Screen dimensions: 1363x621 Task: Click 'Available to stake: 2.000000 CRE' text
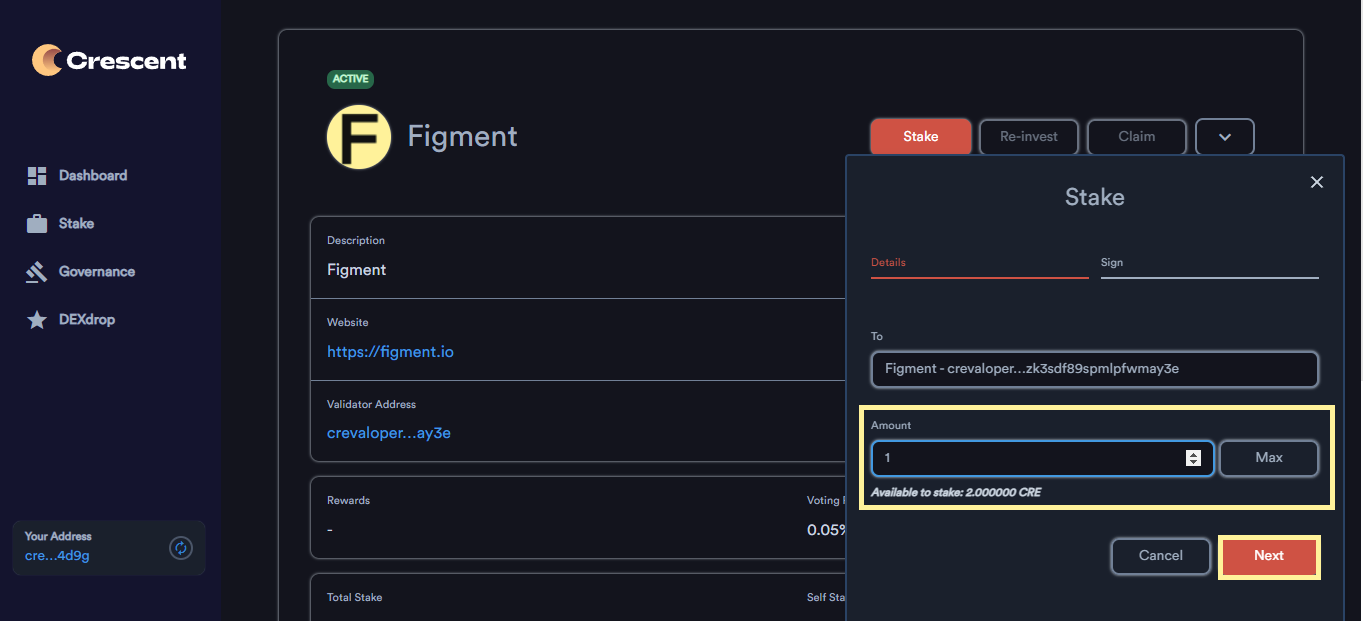pyautogui.click(x=956, y=493)
